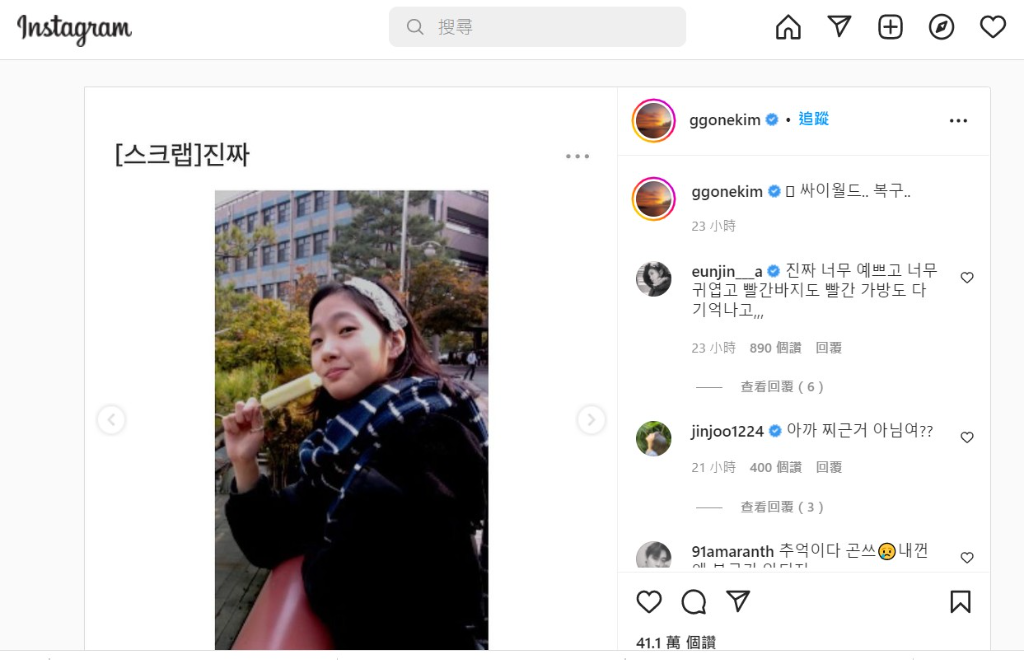The width and height of the screenshot is (1024, 660).
Task: Like the post with the heart icon
Action: [648, 602]
